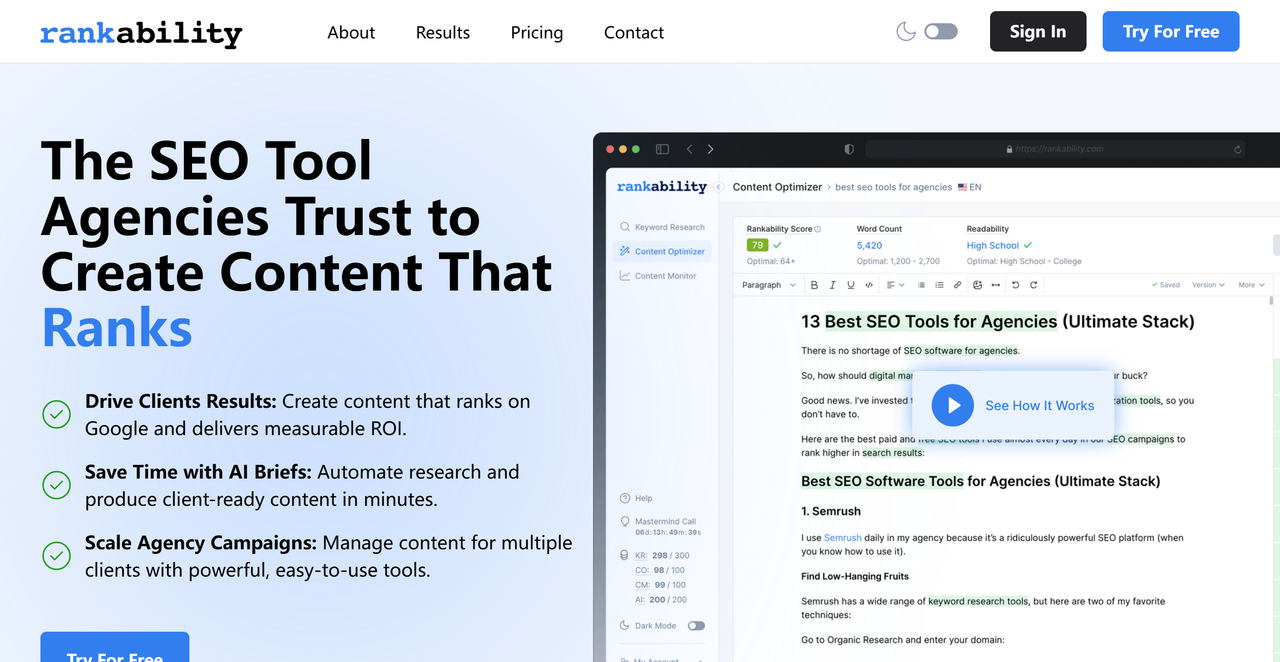Select Keyword Research in the demo sidebar
This screenshot has width=1280, height=662.
(662, 227)
